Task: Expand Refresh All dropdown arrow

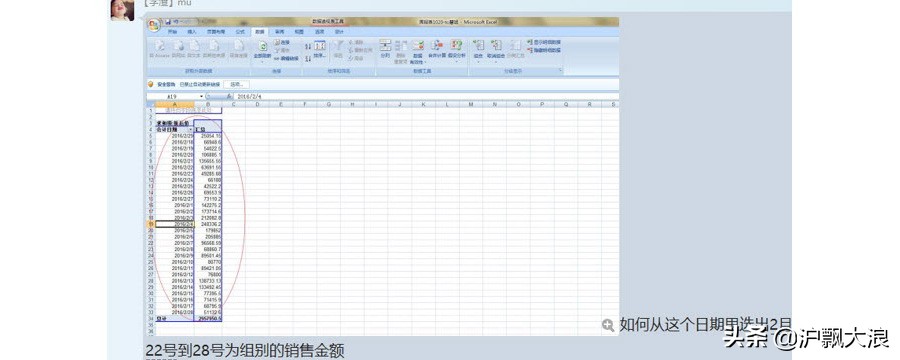Action: click(262, 62)
